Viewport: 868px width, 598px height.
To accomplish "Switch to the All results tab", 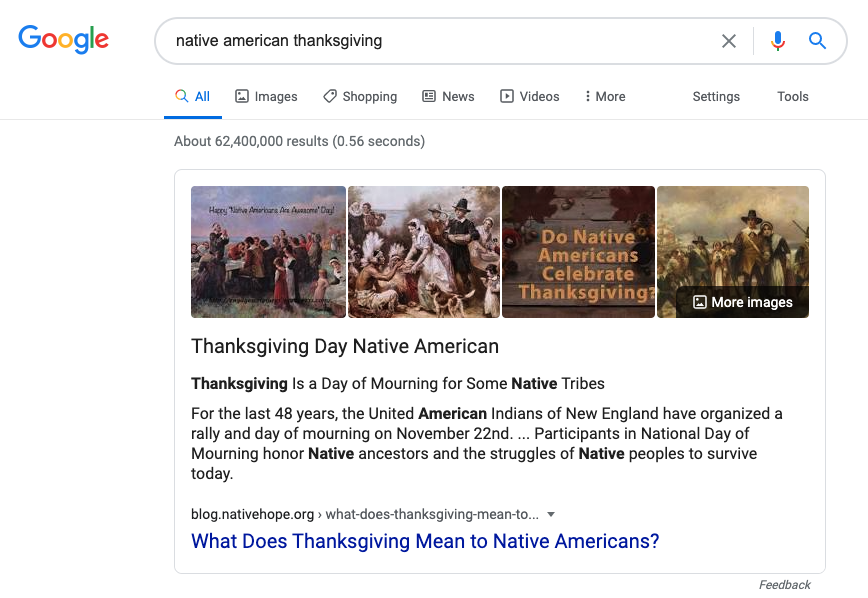I will (193, 96).
